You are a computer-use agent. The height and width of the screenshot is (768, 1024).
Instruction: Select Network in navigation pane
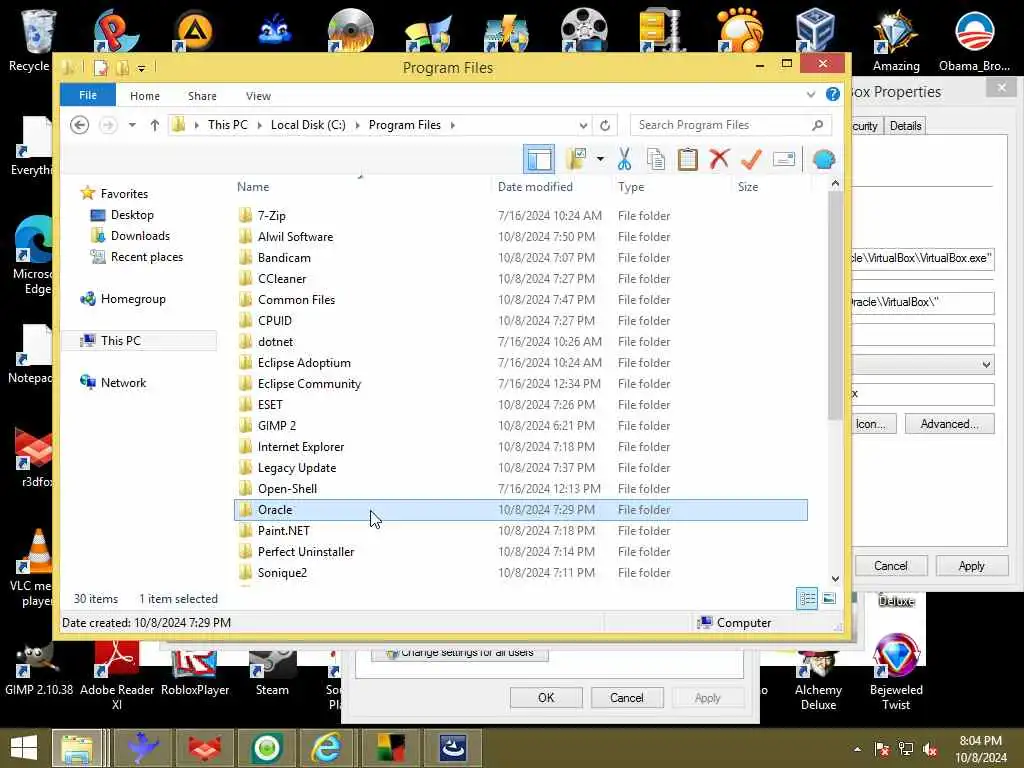tap(123, 383)
